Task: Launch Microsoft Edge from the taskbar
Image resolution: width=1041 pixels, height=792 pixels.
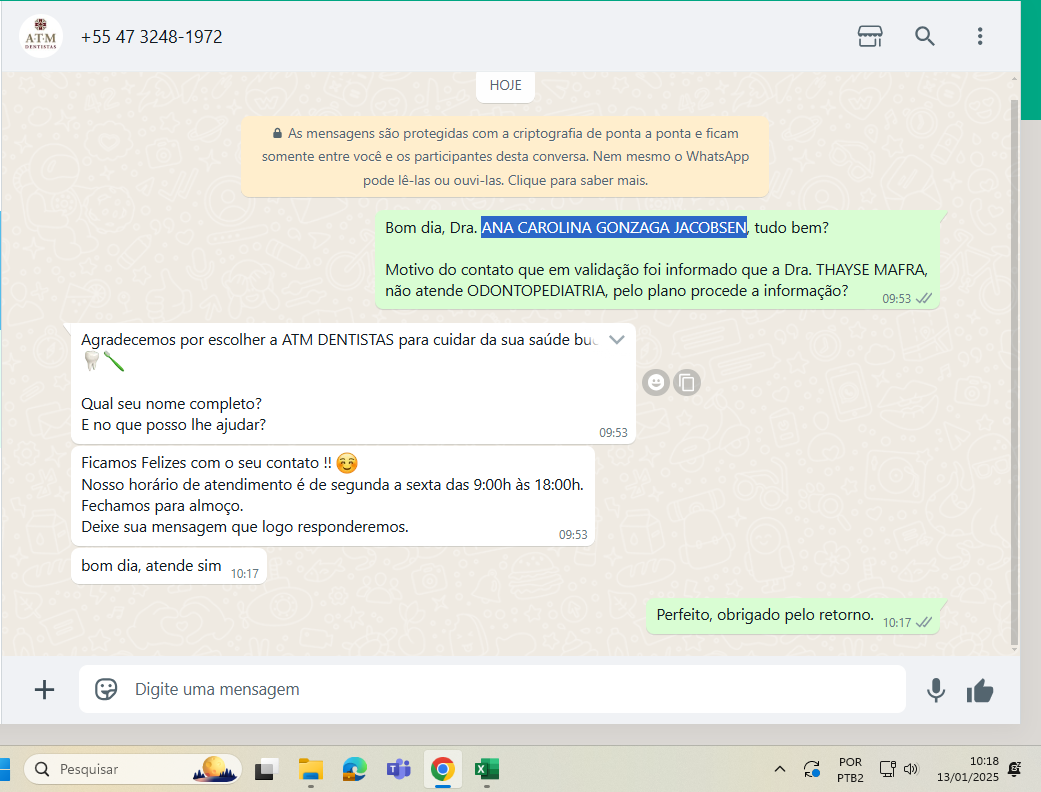Action: (355, 769)
